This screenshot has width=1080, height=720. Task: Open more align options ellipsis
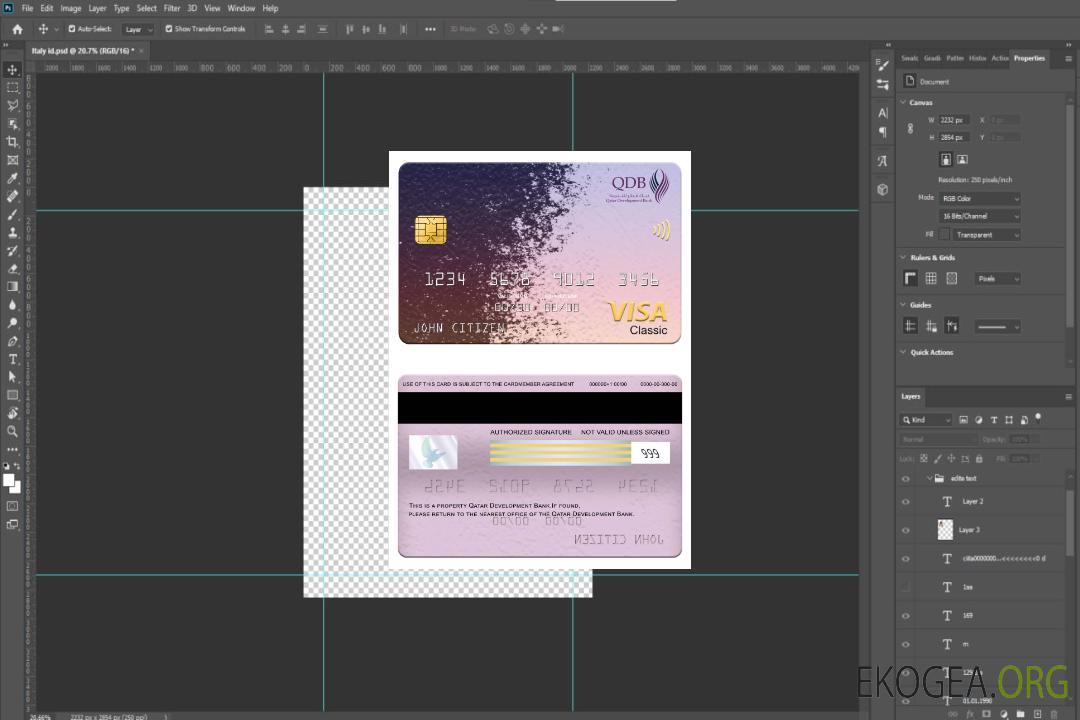[x=430, y=29]
